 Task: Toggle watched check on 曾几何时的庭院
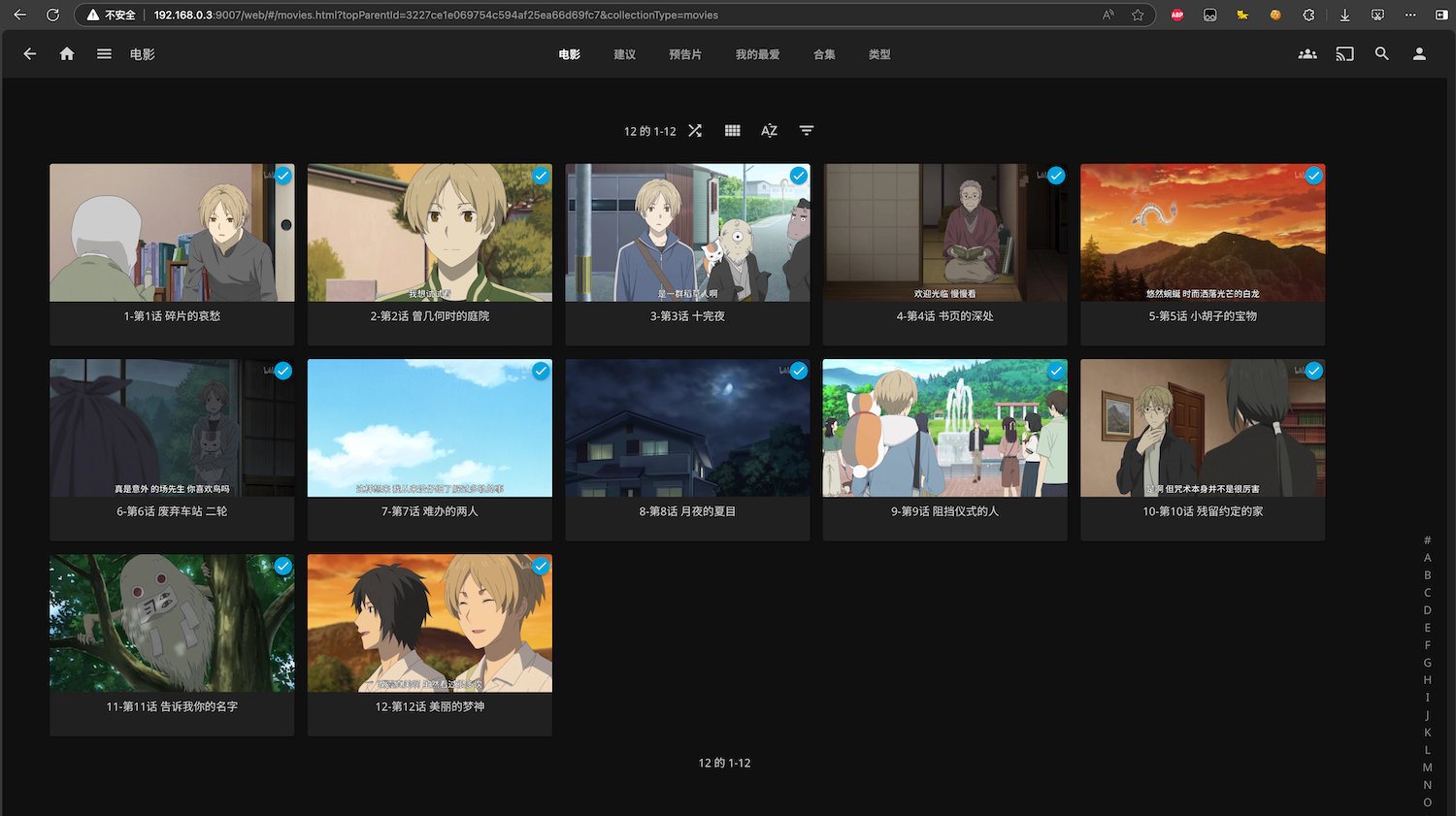coord(541,176)
